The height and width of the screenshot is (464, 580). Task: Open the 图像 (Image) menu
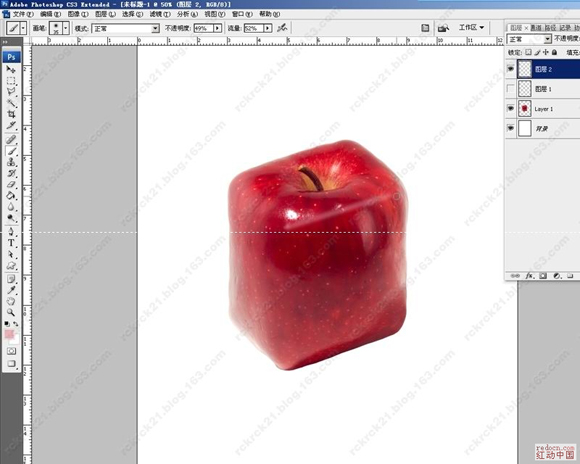tap(78, 14)
